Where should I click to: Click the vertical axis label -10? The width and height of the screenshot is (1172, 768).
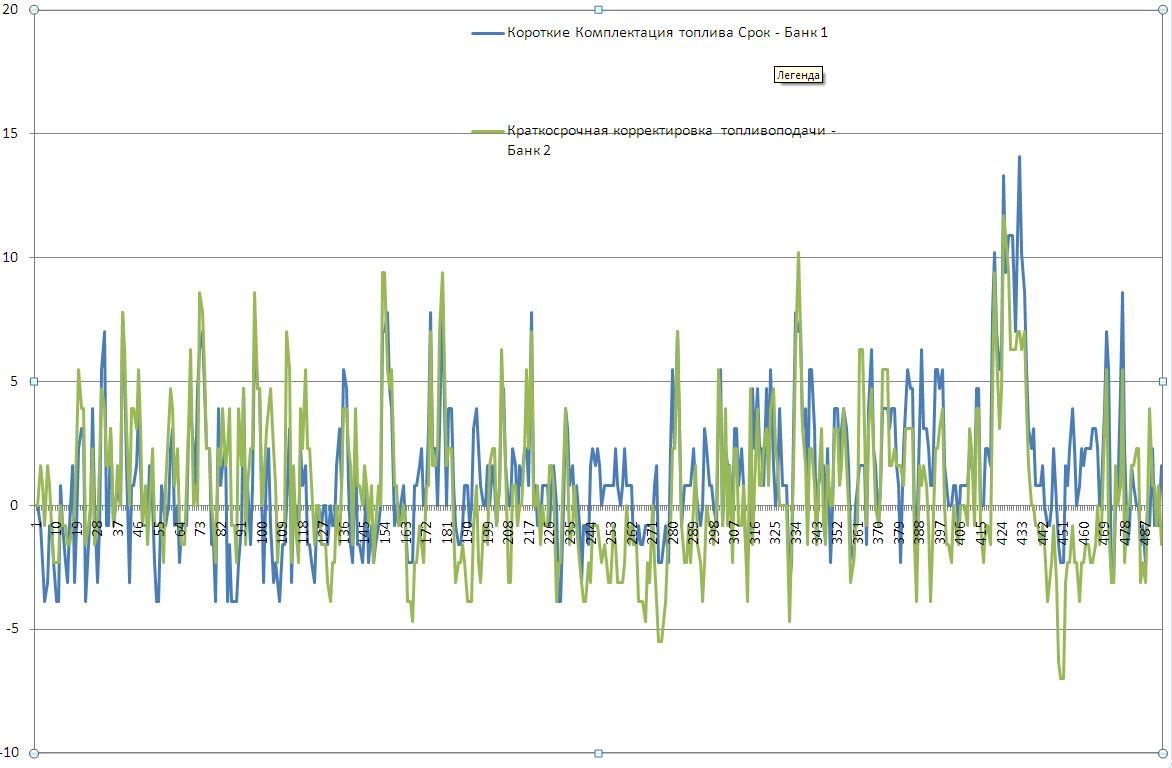(8, 753)
